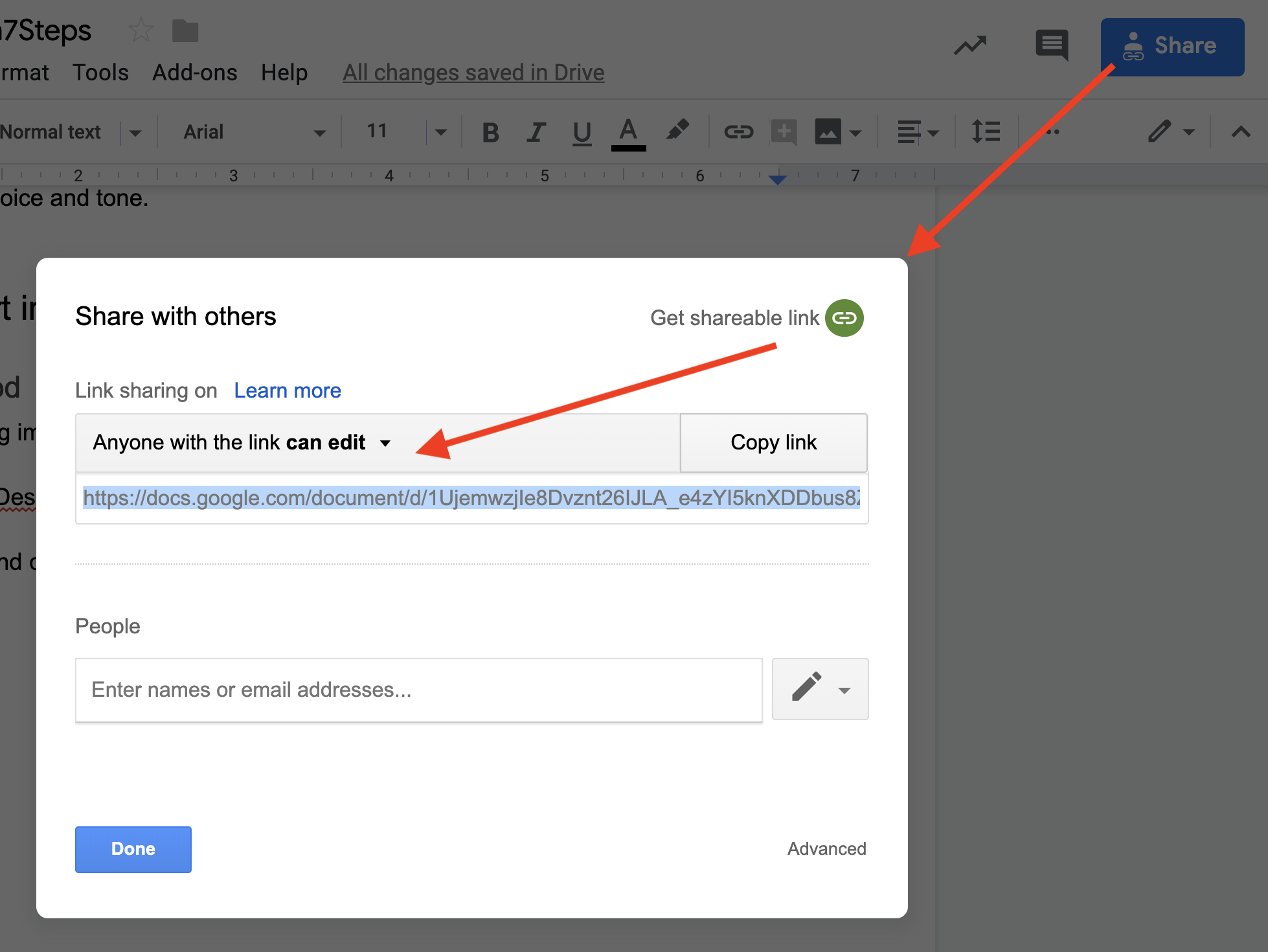Image resolution: width=1268 pixels, height=952 pixels.
Task: Expand the text alignment dropdown arrow
Action: point(933,133)
